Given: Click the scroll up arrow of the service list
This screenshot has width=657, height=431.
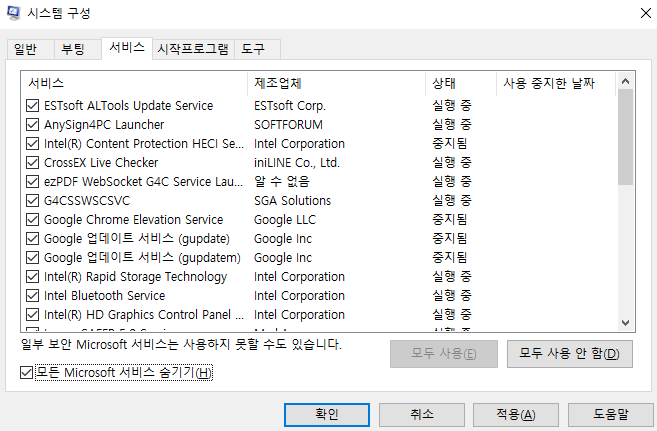Looking at the screenshot, I should click(x=626, y=81).
